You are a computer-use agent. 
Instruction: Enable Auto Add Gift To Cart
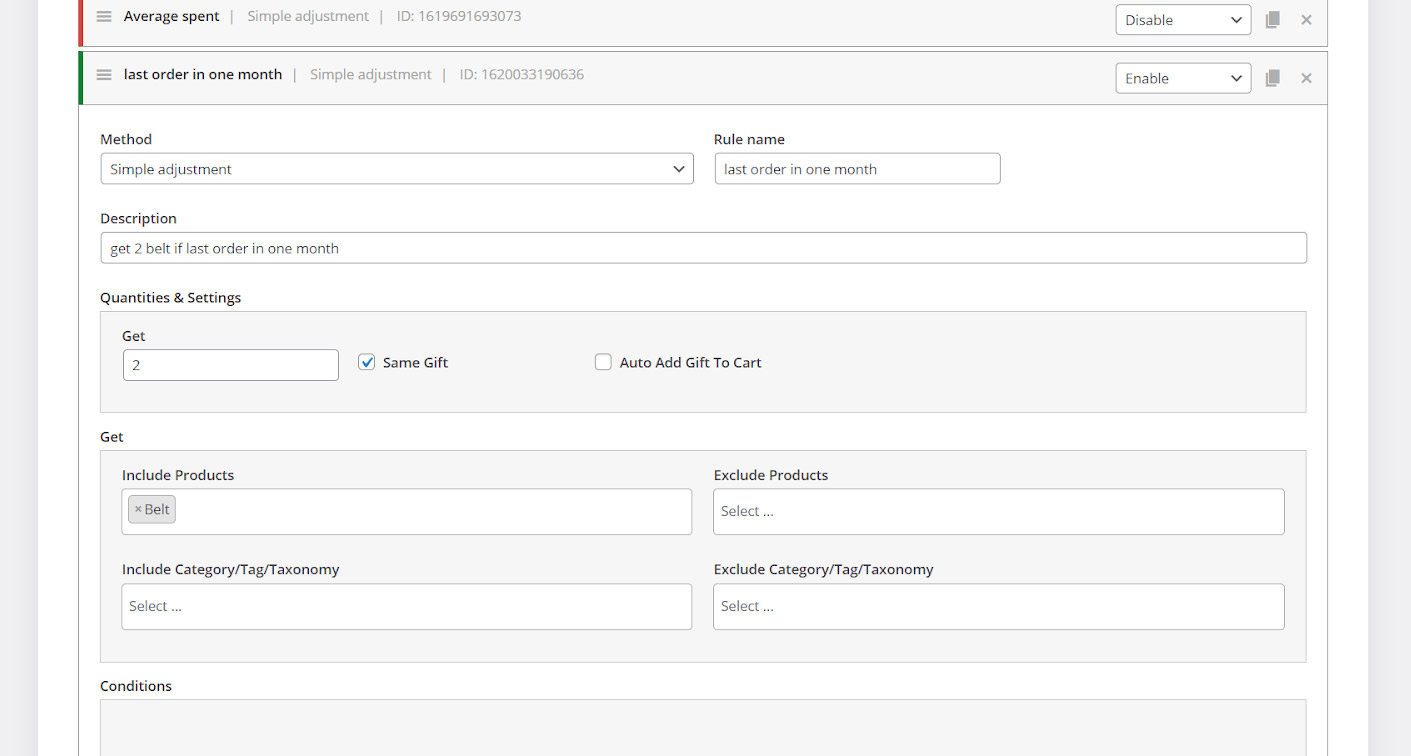tap(603, 363)
